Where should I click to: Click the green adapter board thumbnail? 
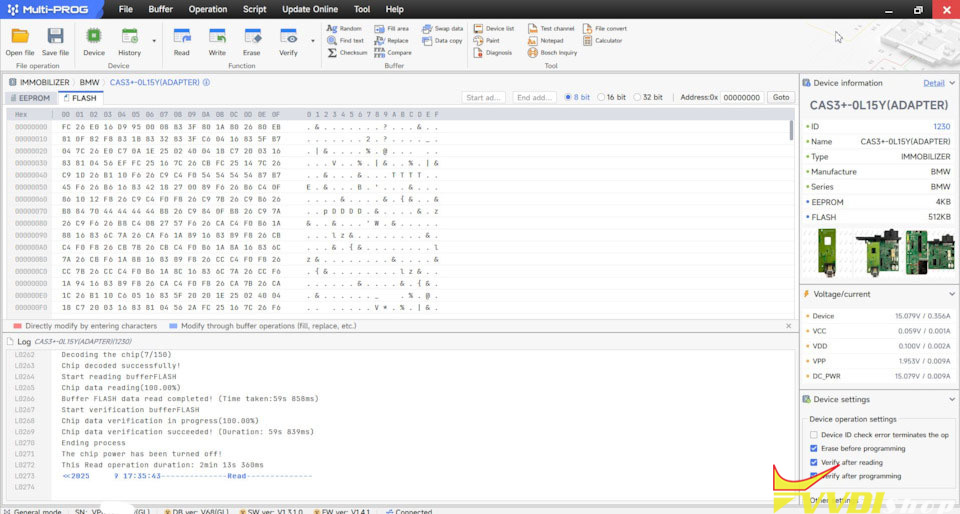(827, 251)
